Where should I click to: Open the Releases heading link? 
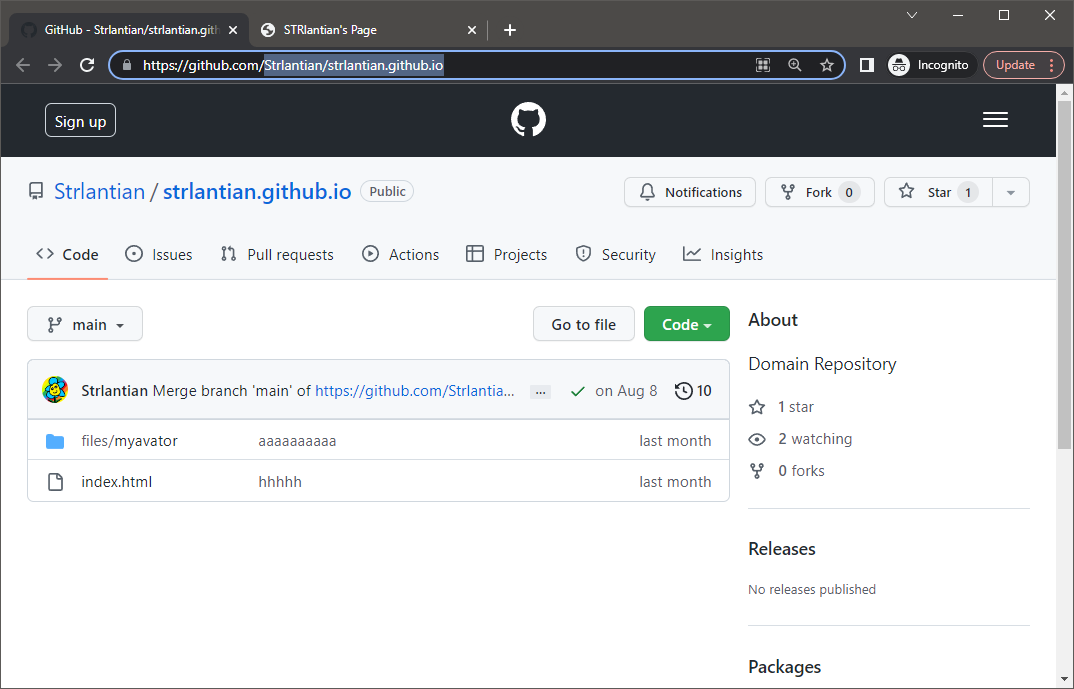(x=782, y=549)
